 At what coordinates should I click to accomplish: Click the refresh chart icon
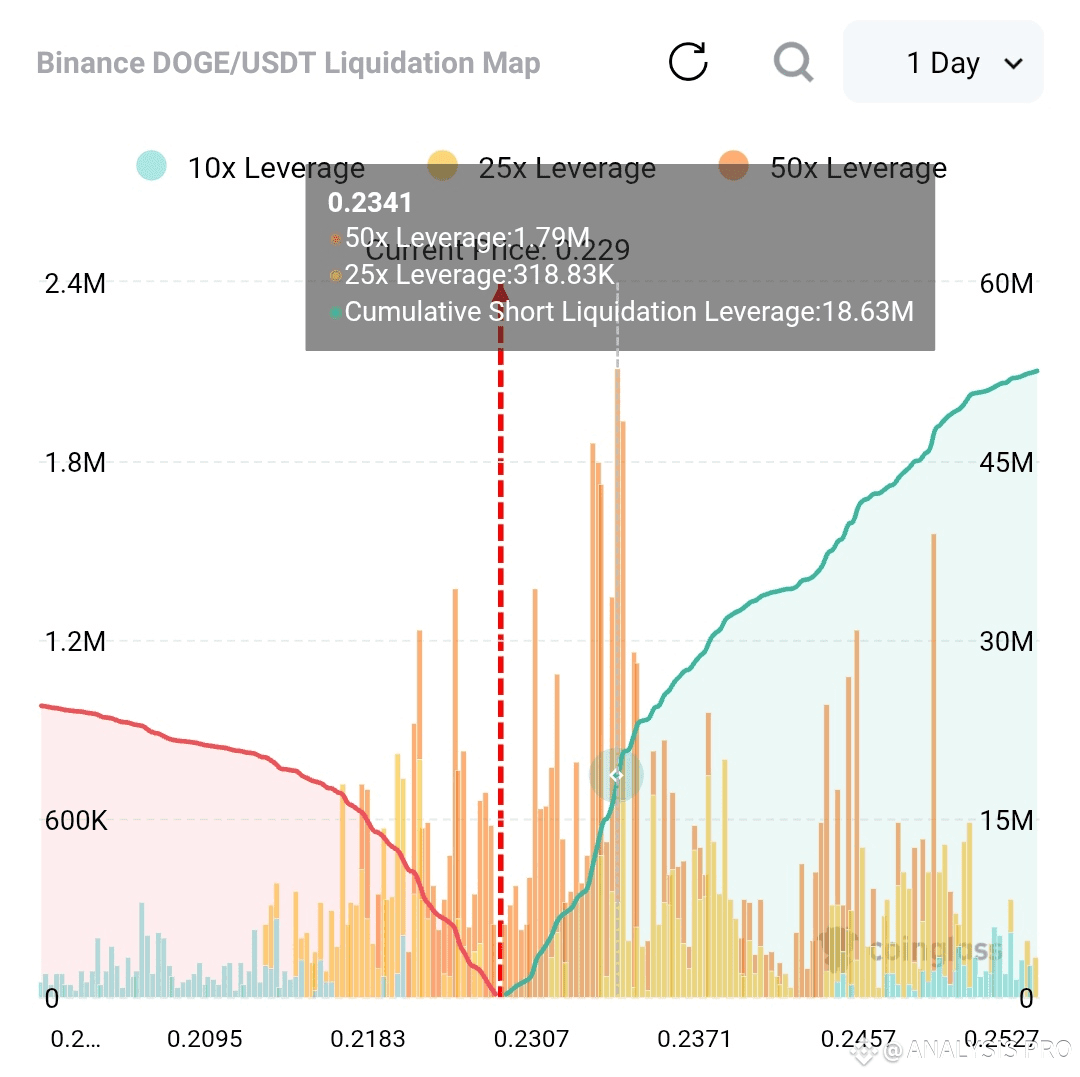click(x=688, y=62)
